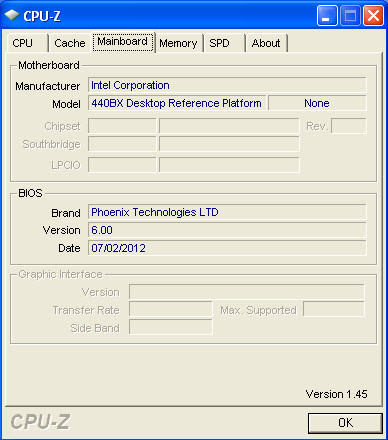The image size is (388, 440).
Task: Click the BIOS Brand label
Action: [x=66, y=213]
